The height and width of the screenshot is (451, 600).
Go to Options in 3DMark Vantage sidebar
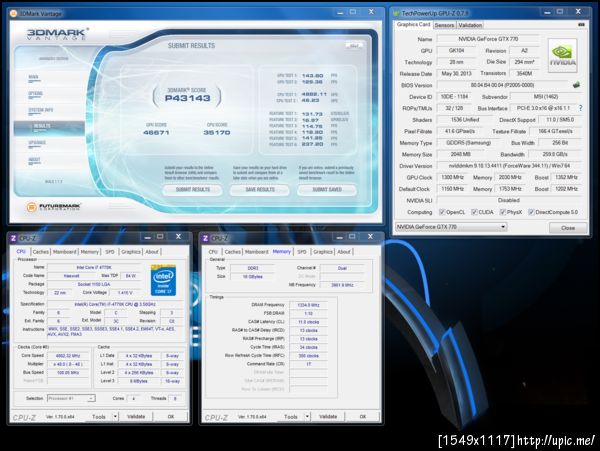(x=35, y=94)
